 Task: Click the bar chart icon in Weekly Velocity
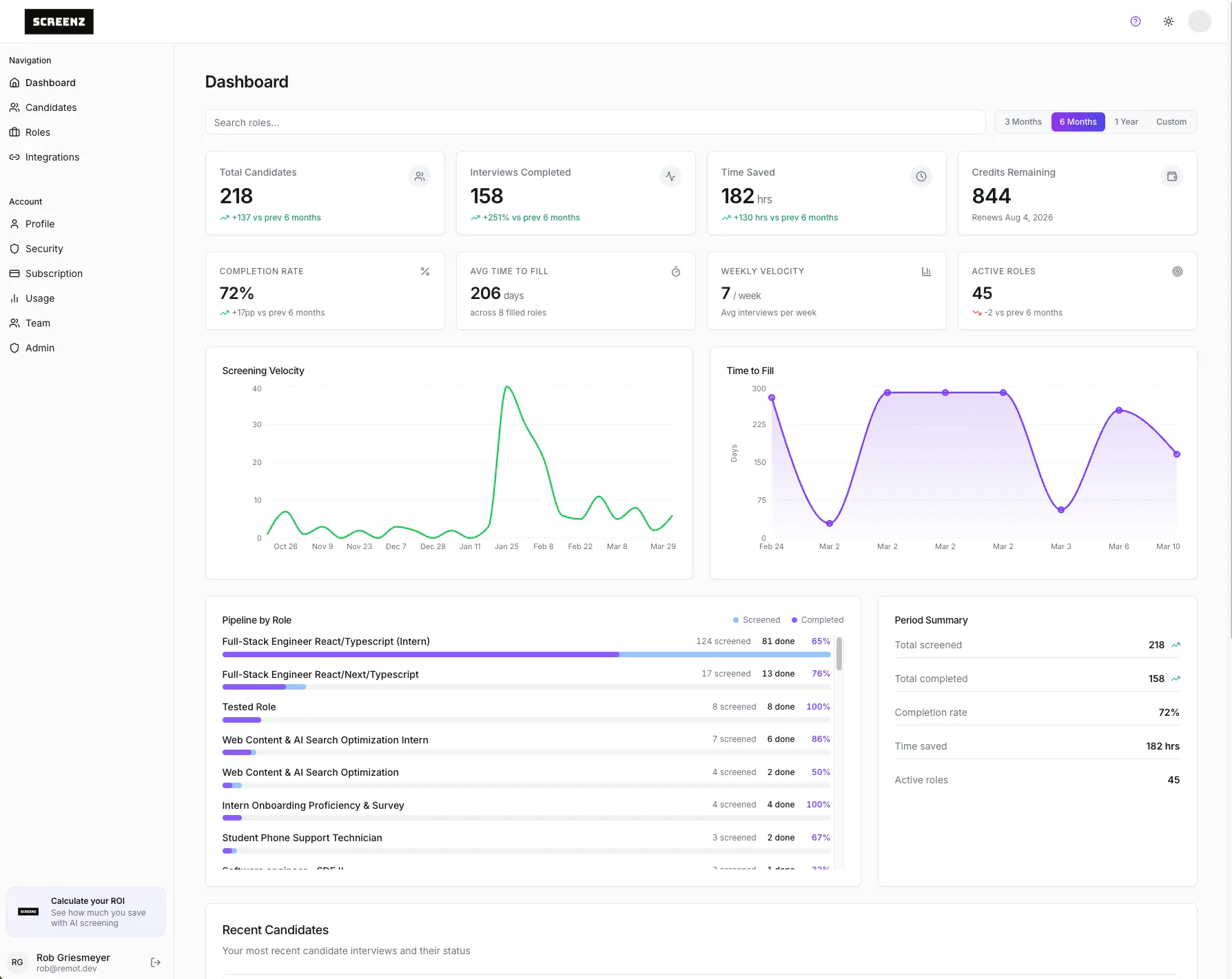[927, 271]
